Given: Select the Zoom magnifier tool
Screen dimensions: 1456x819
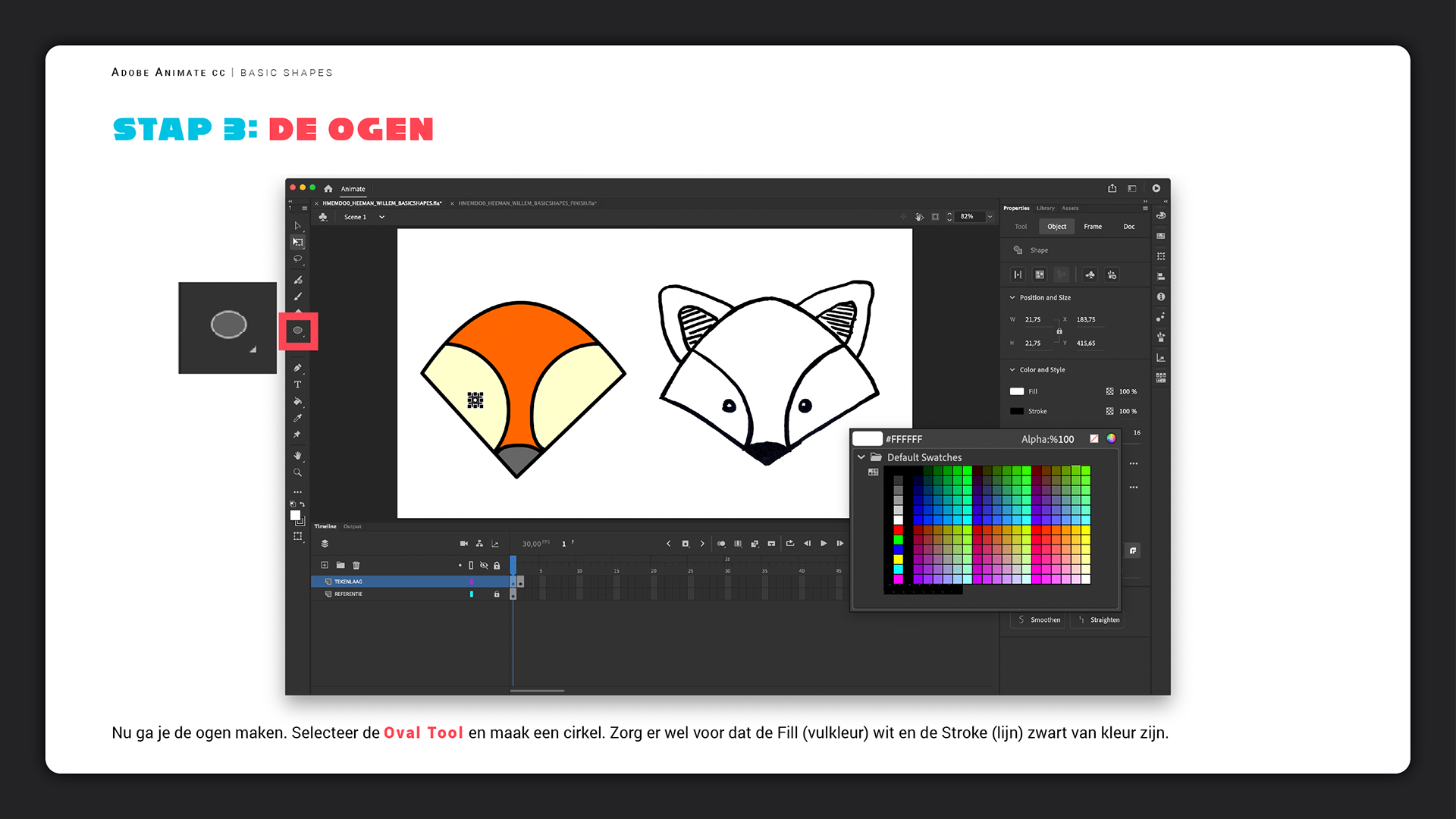Looking at the screenshot, I should click(297, 472).
